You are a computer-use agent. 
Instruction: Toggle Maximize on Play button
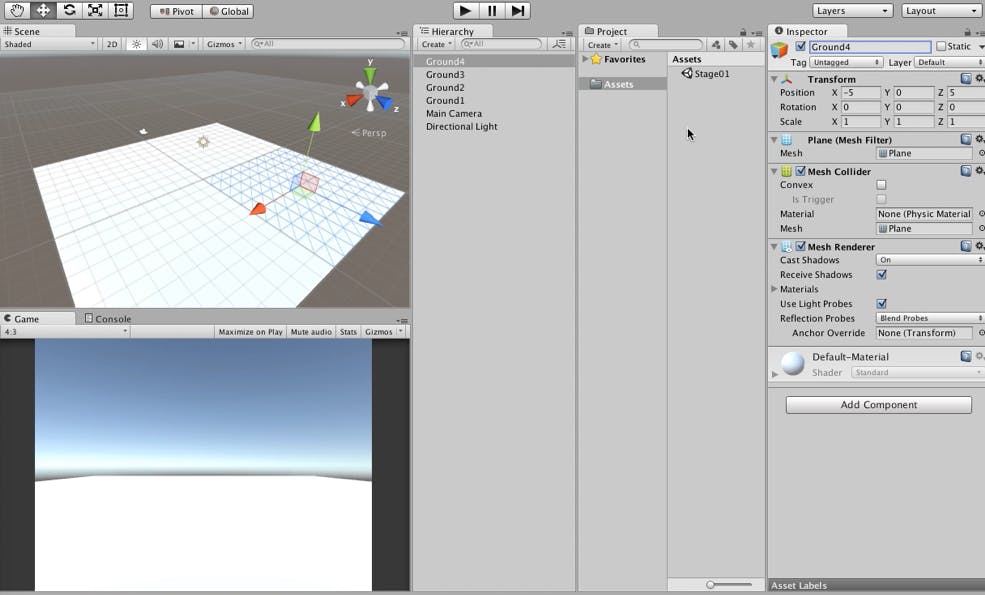250,332
